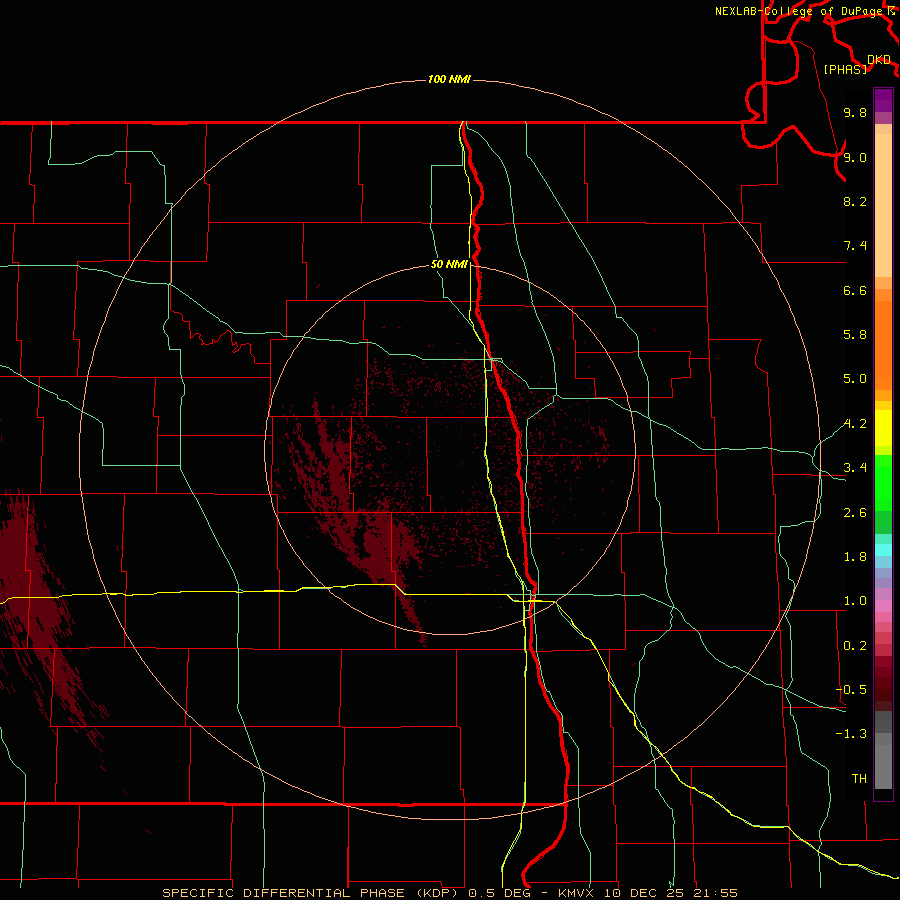Click the 10 DEC 25 date text
Image resolution: width=900 pixels, height=900 pixels.
(645, 893)
